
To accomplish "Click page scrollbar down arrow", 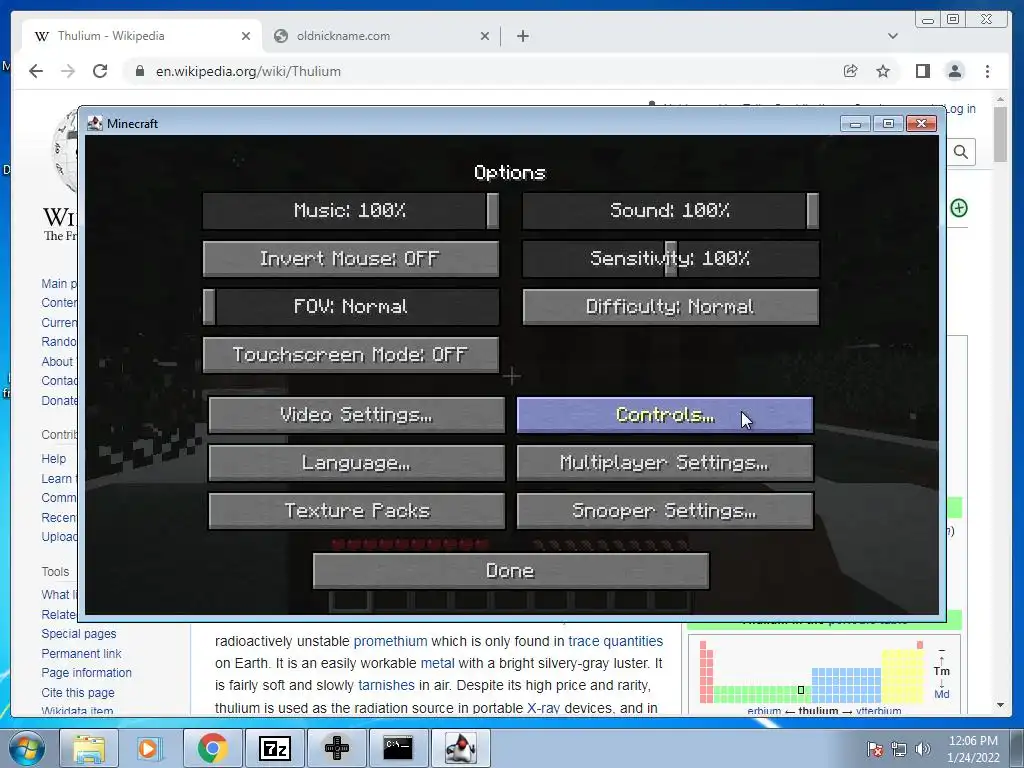I will pos(1000,705).
